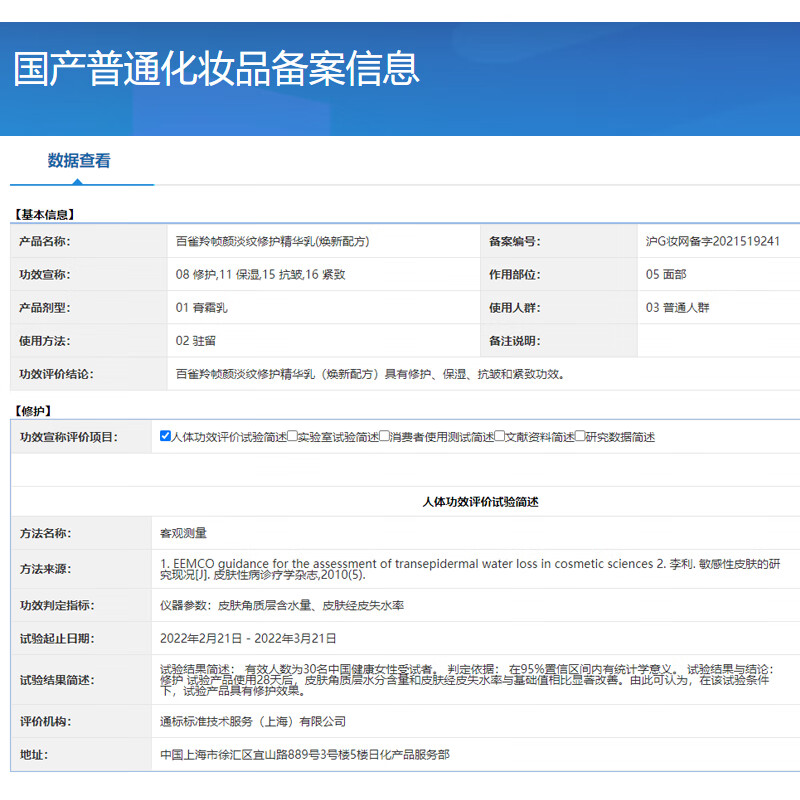Click the 评价机构 label

(45, 721)
